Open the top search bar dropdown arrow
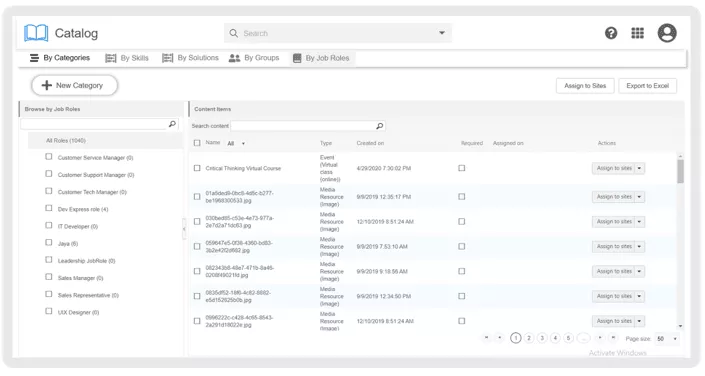This screenshot has height=376, width=705. pos(442,33)
